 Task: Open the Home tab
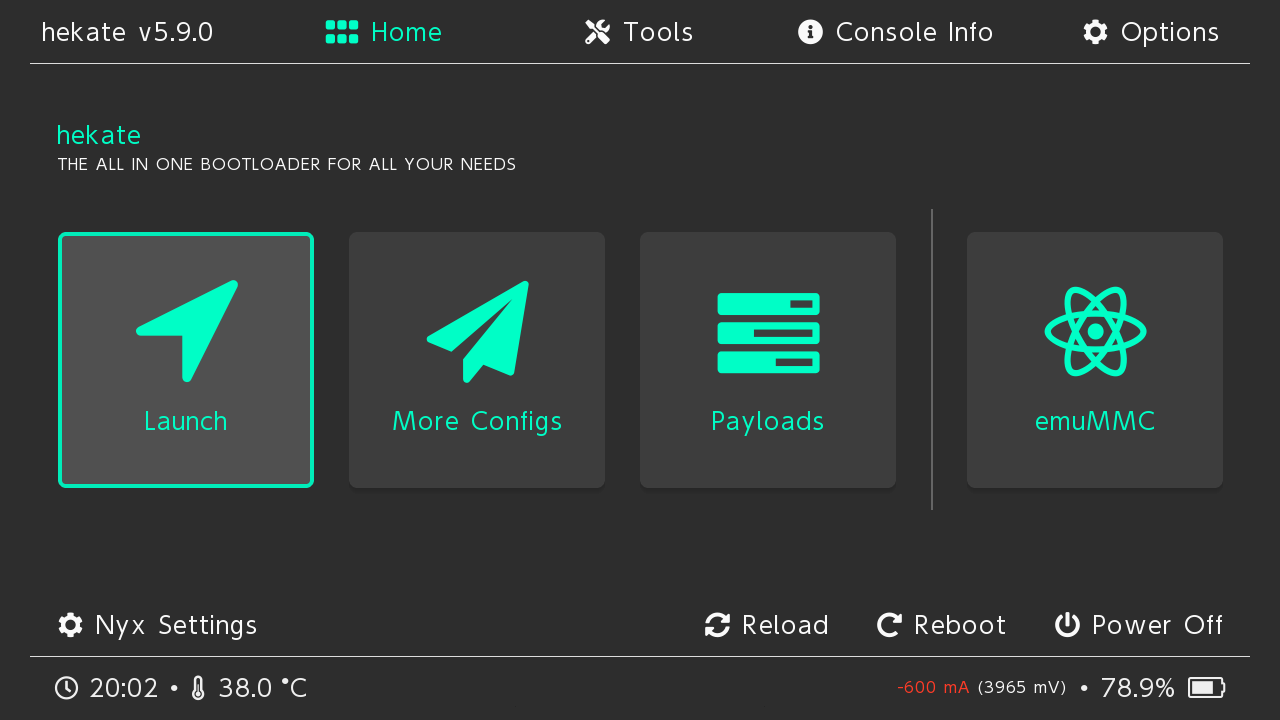point(384,32)
